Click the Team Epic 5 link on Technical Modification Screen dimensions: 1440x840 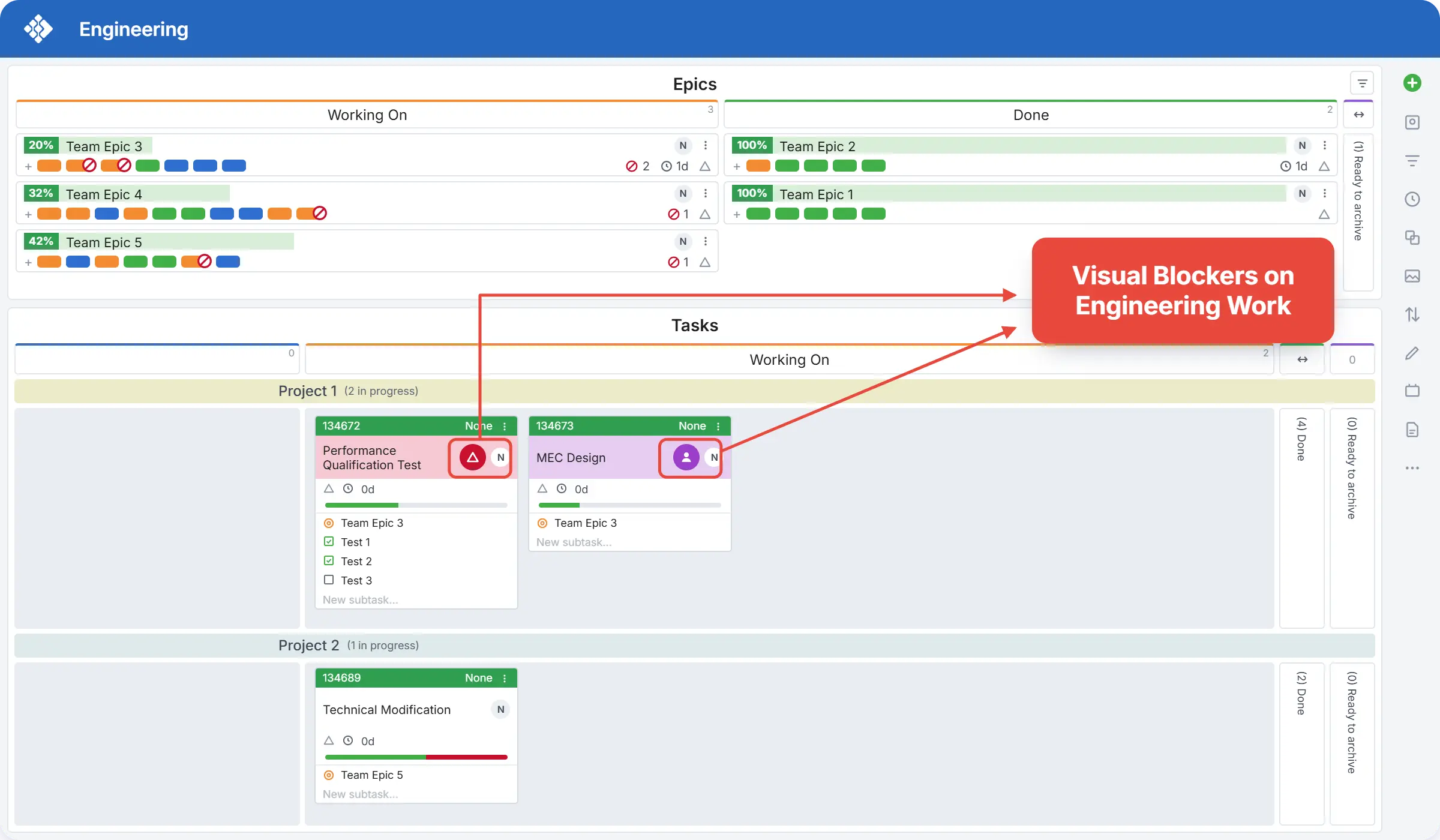pyautogui.click(x=372, y=775)
